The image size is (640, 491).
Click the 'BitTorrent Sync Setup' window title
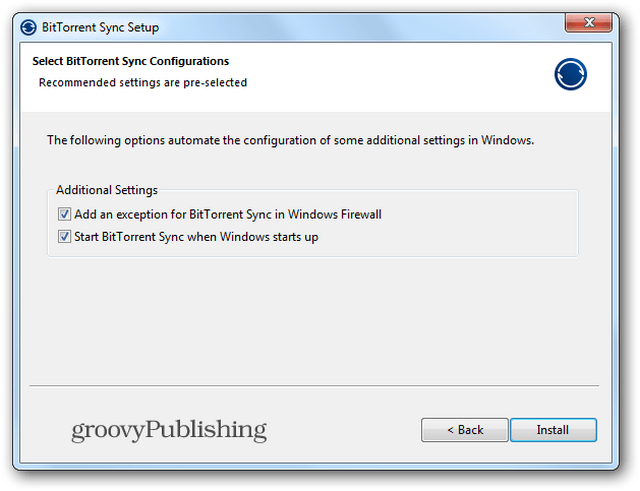coord(100,27)
